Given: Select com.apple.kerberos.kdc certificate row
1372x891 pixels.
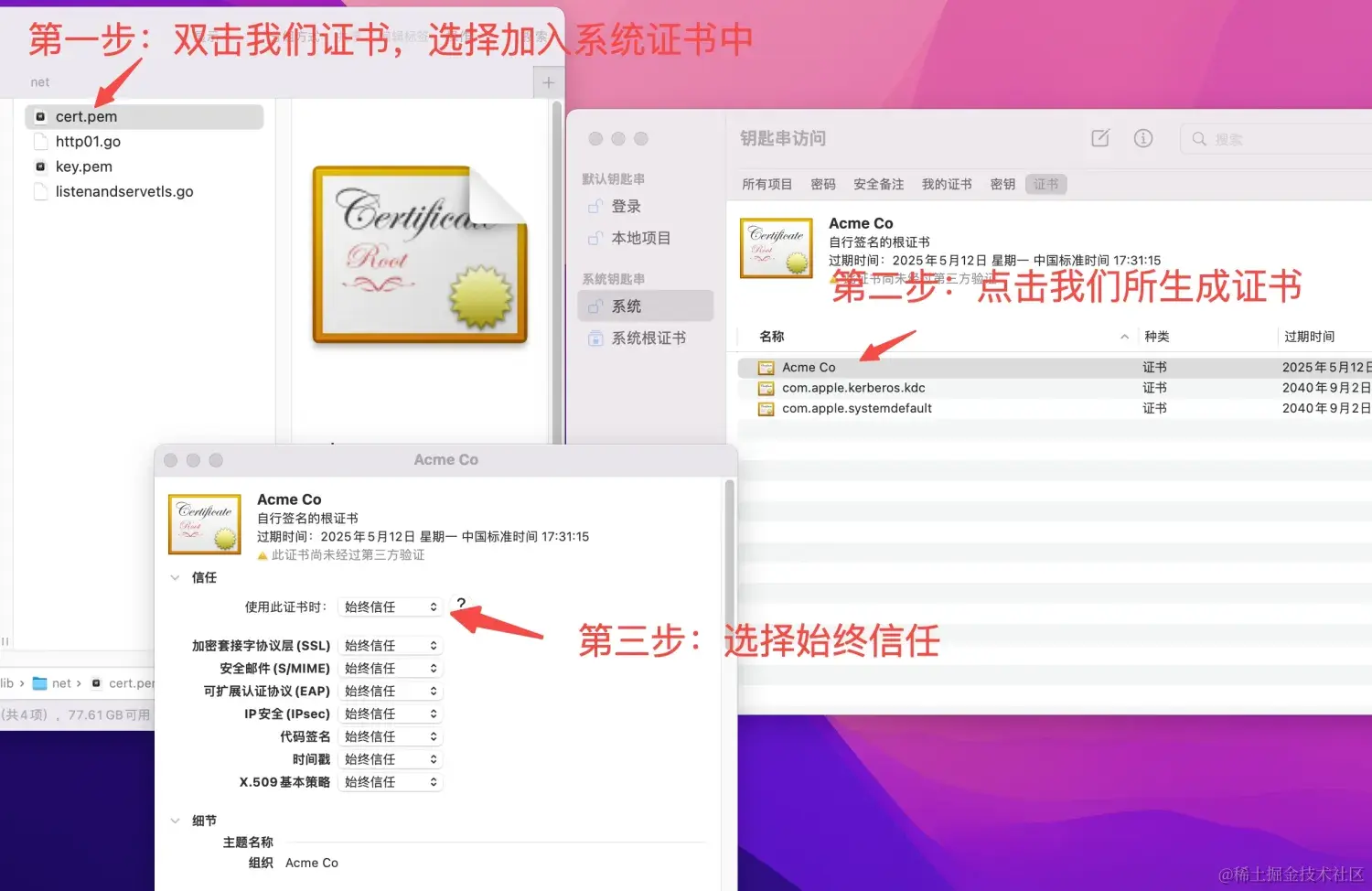Looking at the screenshot, I should 1055,388.
